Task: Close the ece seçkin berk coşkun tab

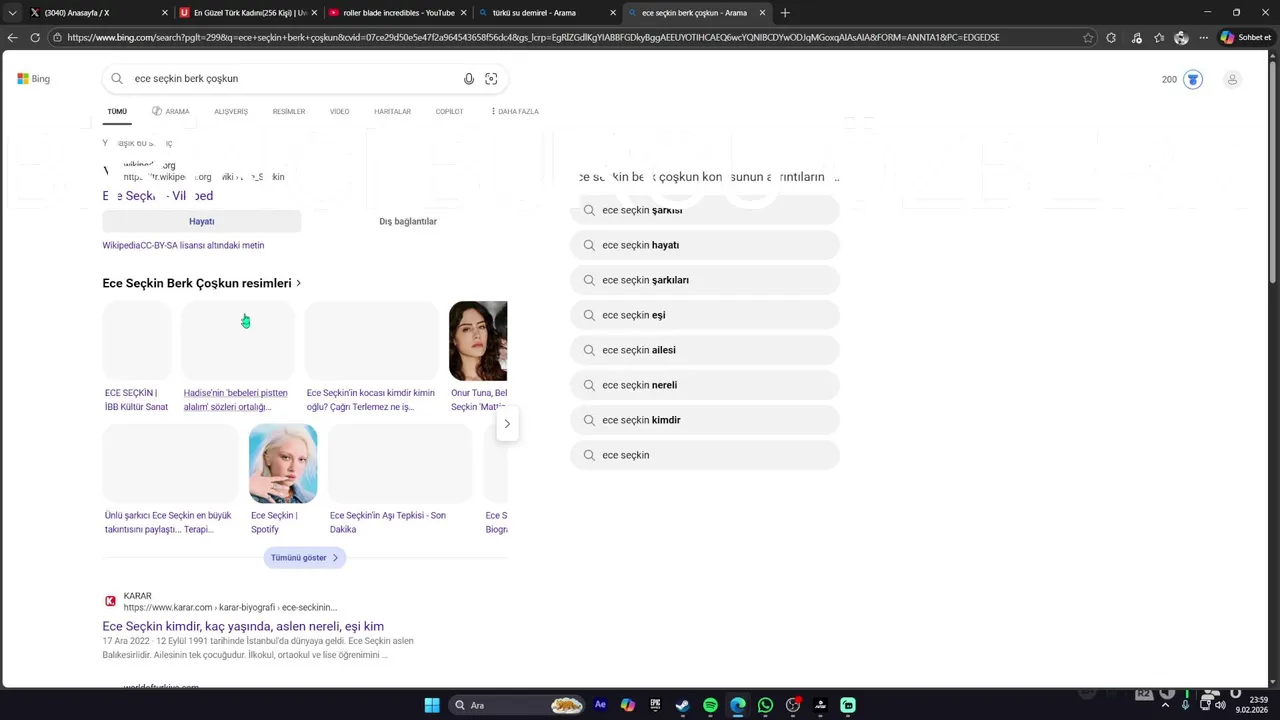Action: point(763,13)
